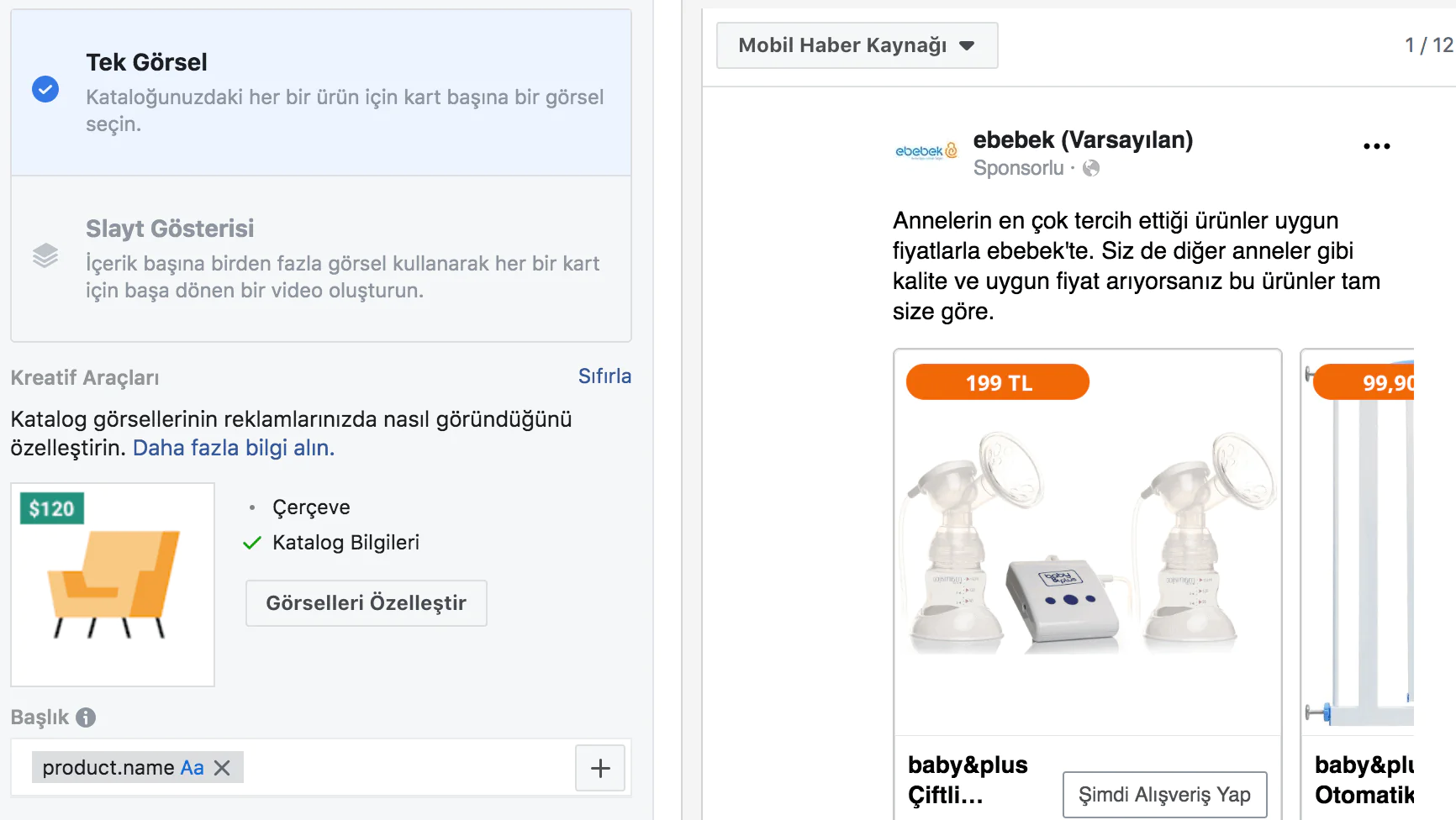Open the Daha fazla bilgi alın link
The height and width of the screenshot is (820, 1456).
click(x=233, y=448)
